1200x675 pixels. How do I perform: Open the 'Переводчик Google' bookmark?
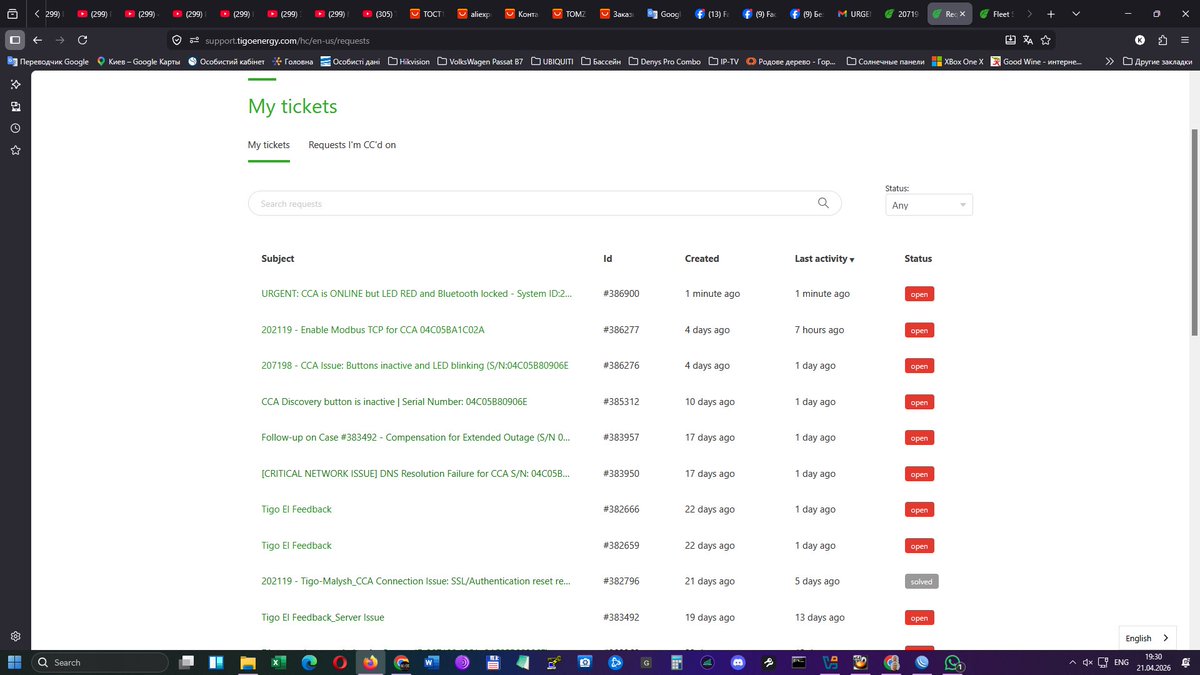click(48, 61)
